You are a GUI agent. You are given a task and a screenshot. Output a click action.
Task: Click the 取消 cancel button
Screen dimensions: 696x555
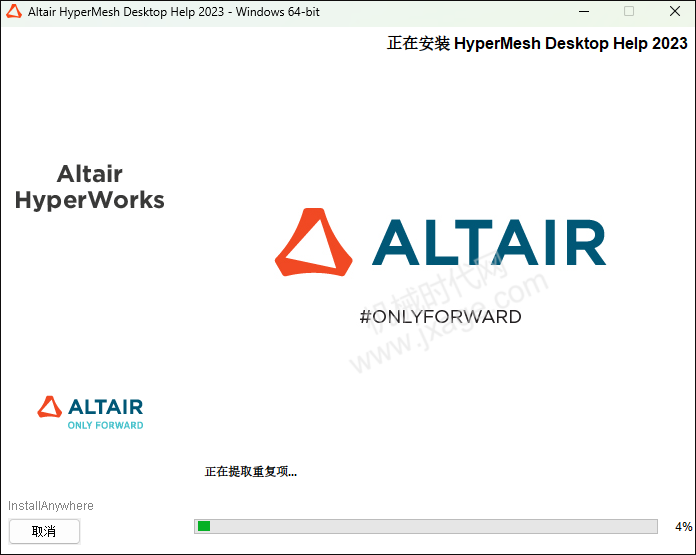click(x=44, y=531)
